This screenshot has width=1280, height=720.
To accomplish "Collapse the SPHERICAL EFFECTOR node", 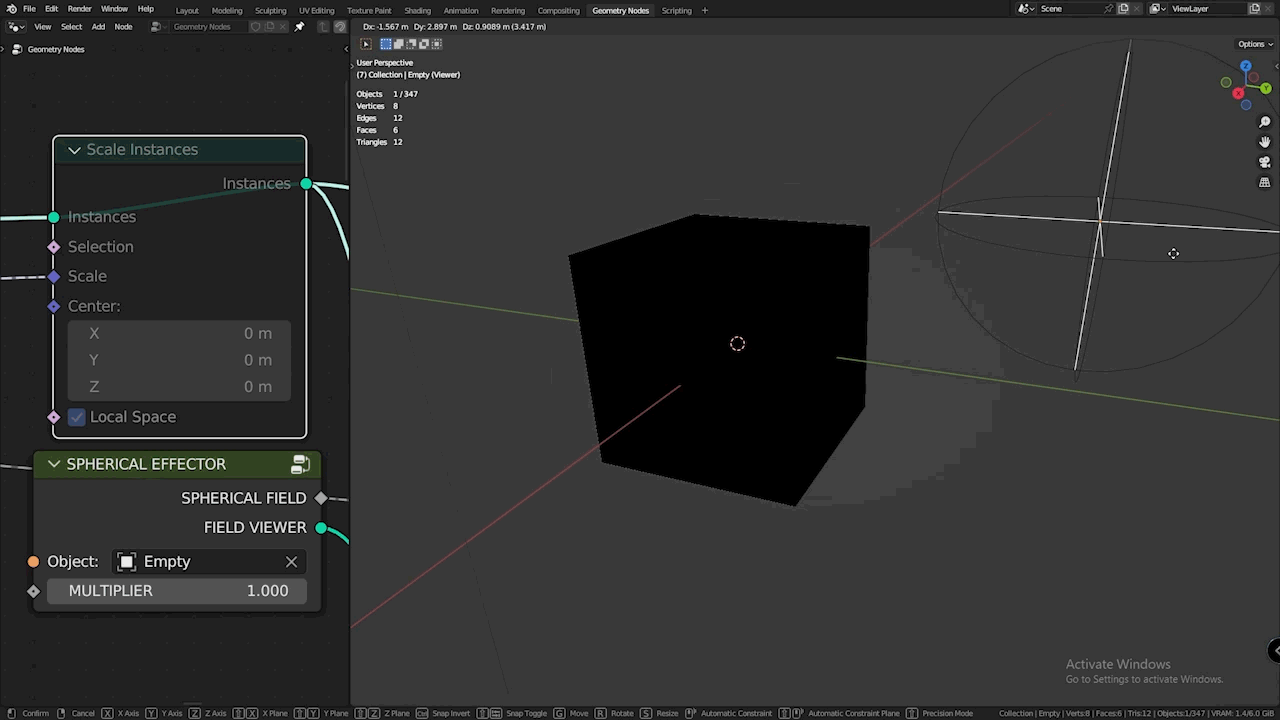I will pos(54,464).
